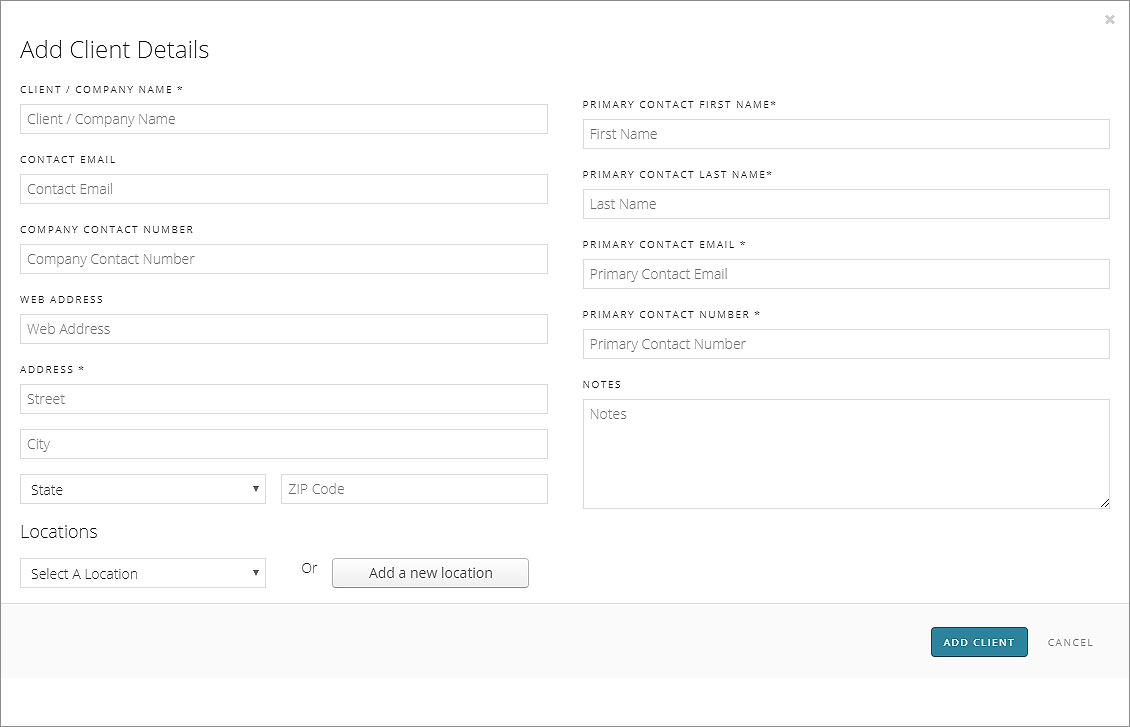Close the Add Client Details dialog
This screenshot has height=727, width=1130.
1109,20
